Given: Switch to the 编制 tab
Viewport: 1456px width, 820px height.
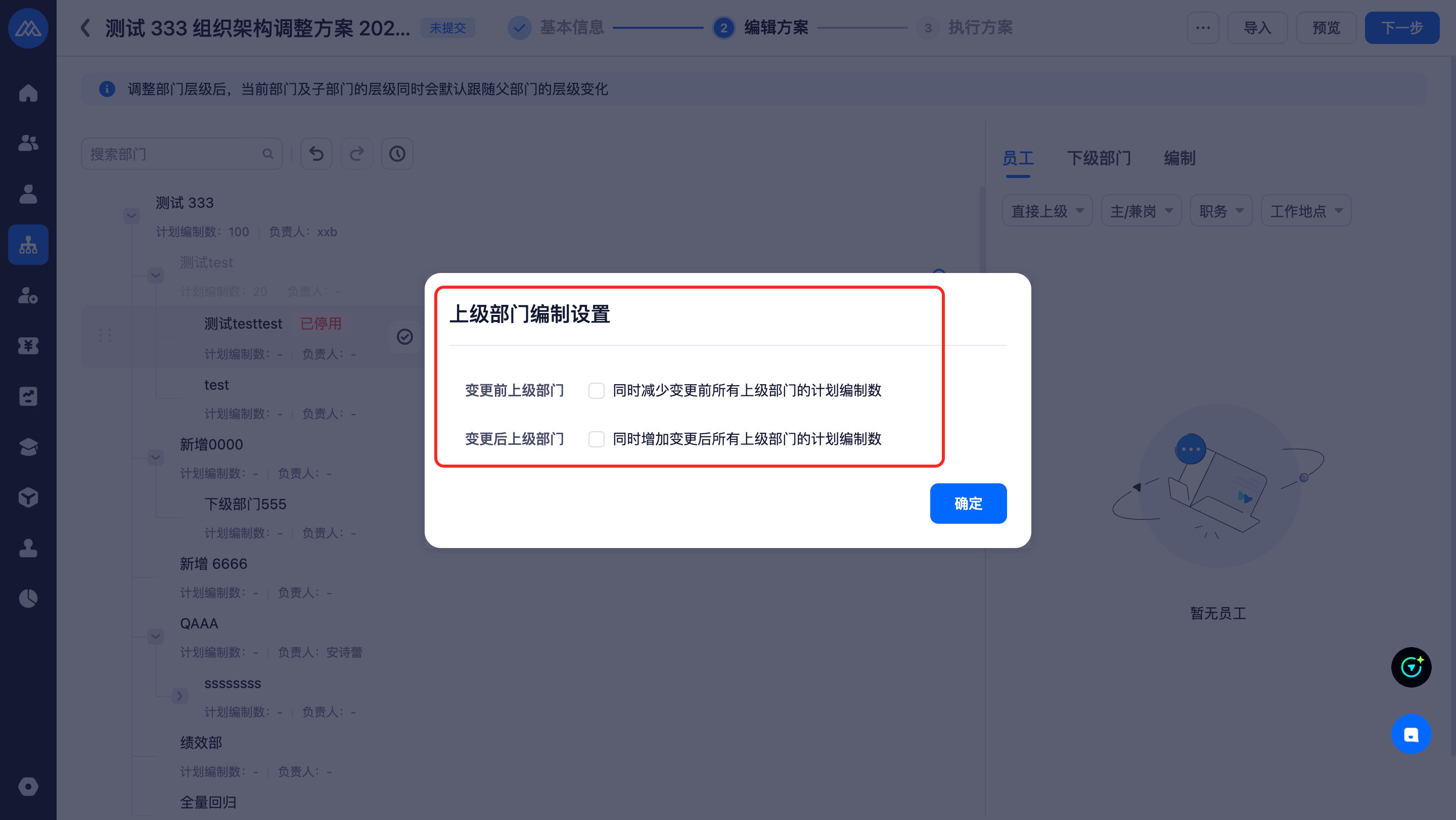Looking at the screenshot, I should tap(1179, 158).
